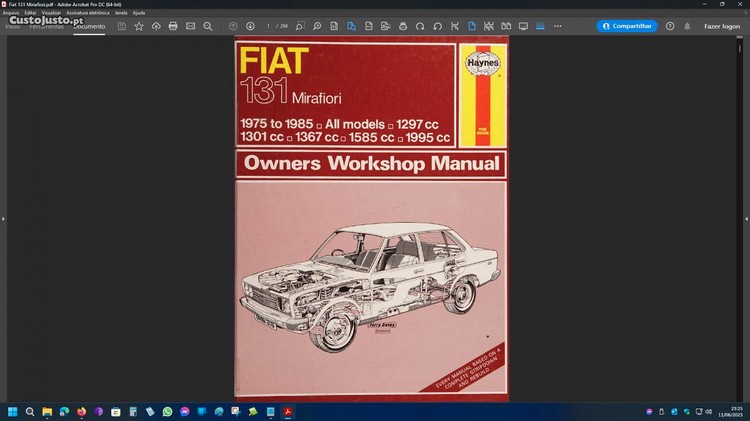
Task: Expand the right tools pane arrow
Action: click(746, 218)
